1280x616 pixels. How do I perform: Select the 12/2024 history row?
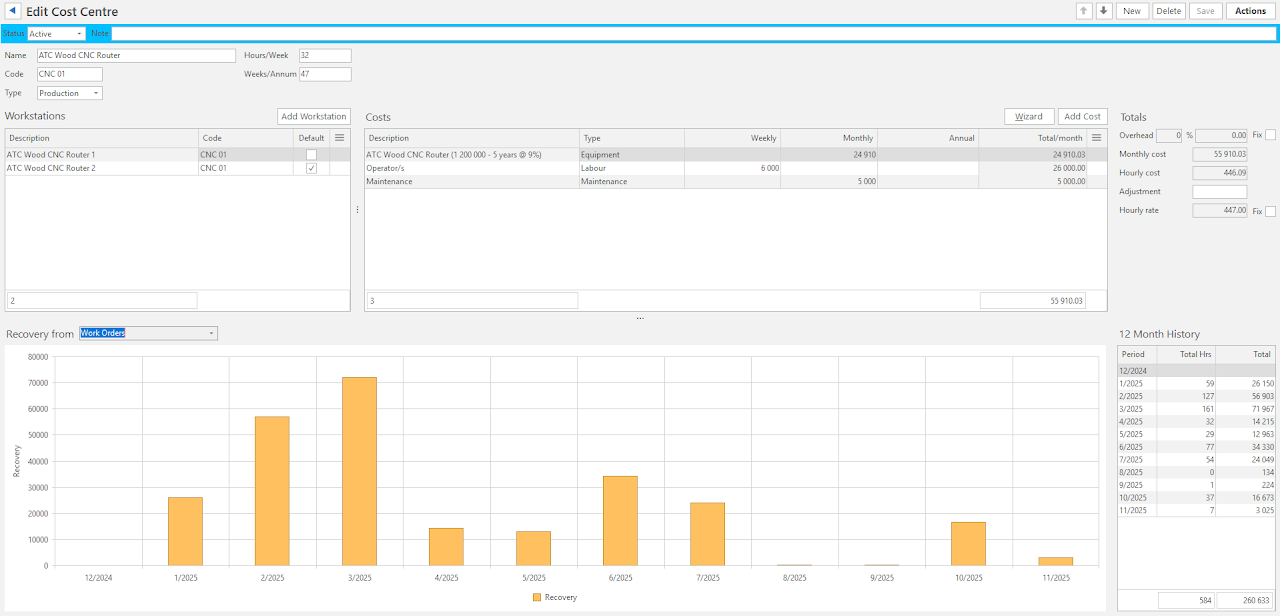point(1196,370)
